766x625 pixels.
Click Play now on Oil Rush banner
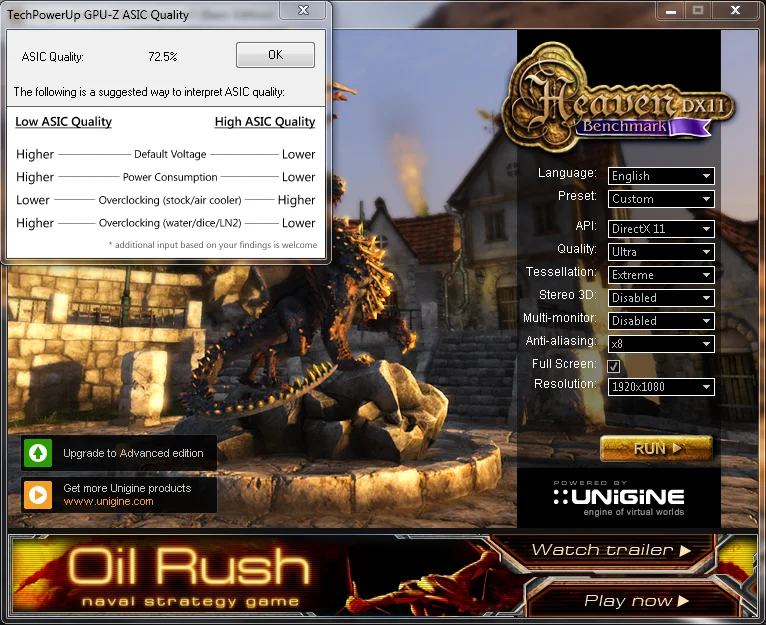pos(636,601)
